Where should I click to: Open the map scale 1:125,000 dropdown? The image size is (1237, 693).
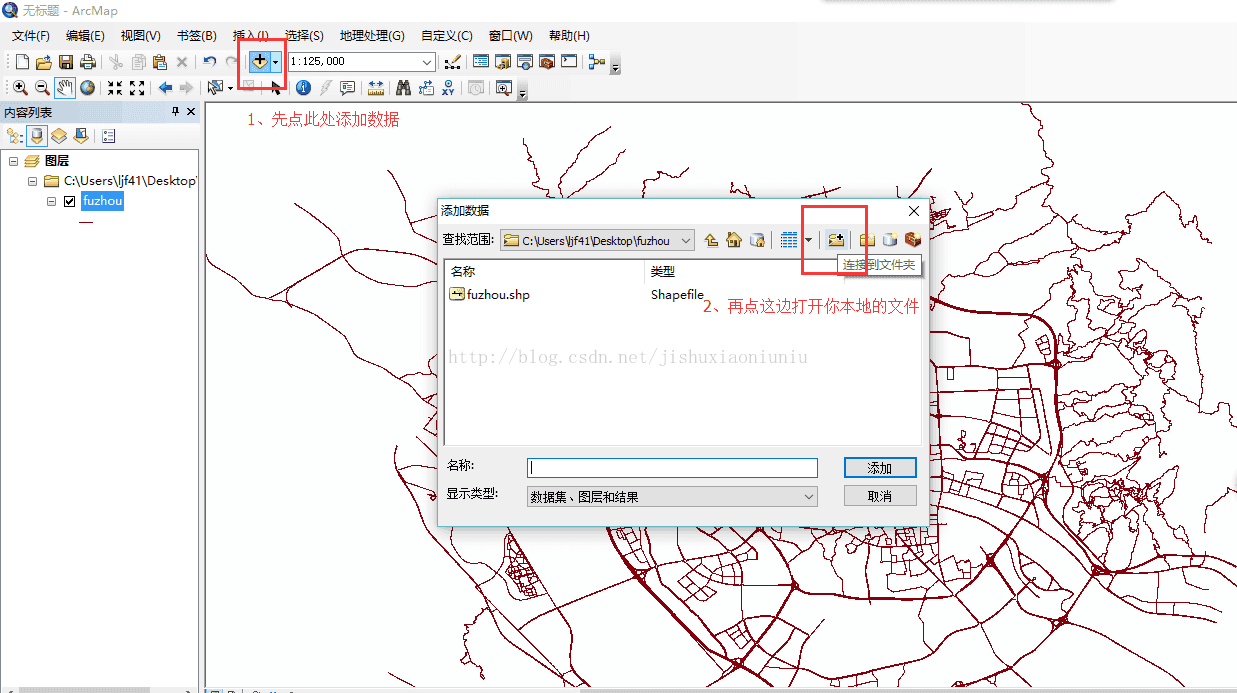pyautogui.click(x=427, y=62)
